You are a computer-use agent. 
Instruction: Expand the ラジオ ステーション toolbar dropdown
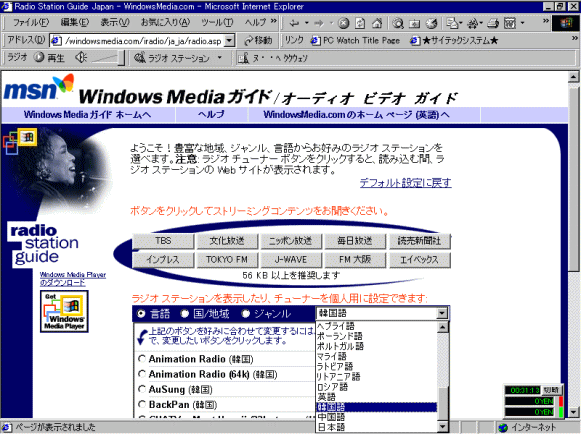tap(220, 58)
